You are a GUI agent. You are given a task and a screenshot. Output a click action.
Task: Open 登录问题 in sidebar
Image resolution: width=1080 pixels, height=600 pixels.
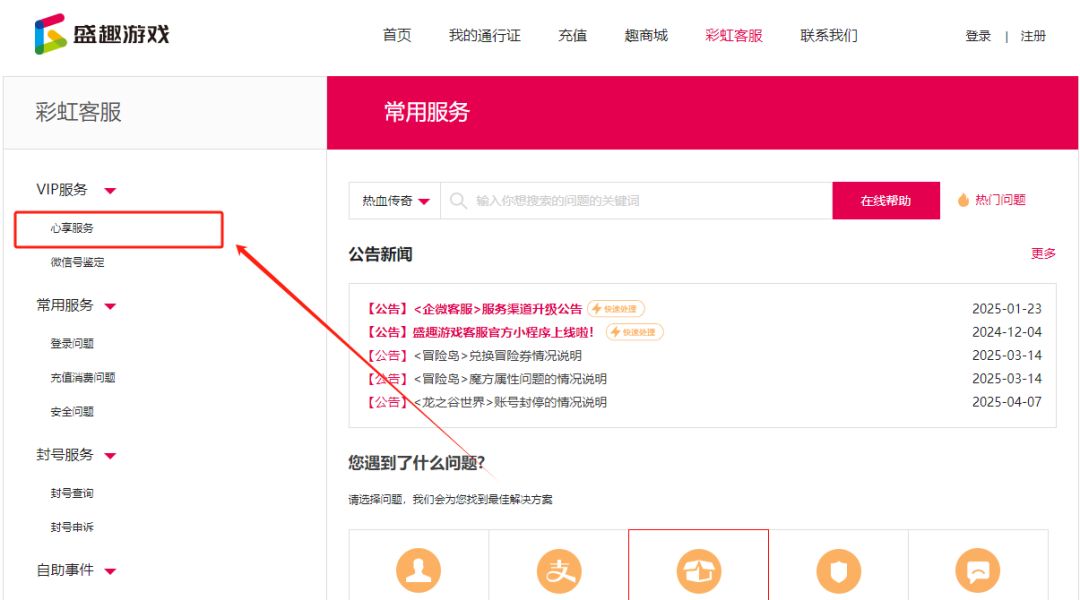72,343
